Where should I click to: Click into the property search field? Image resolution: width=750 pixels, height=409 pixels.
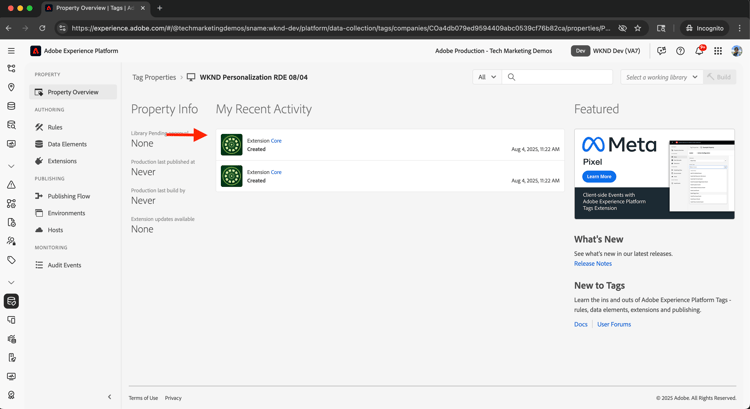tap(558, 77)
